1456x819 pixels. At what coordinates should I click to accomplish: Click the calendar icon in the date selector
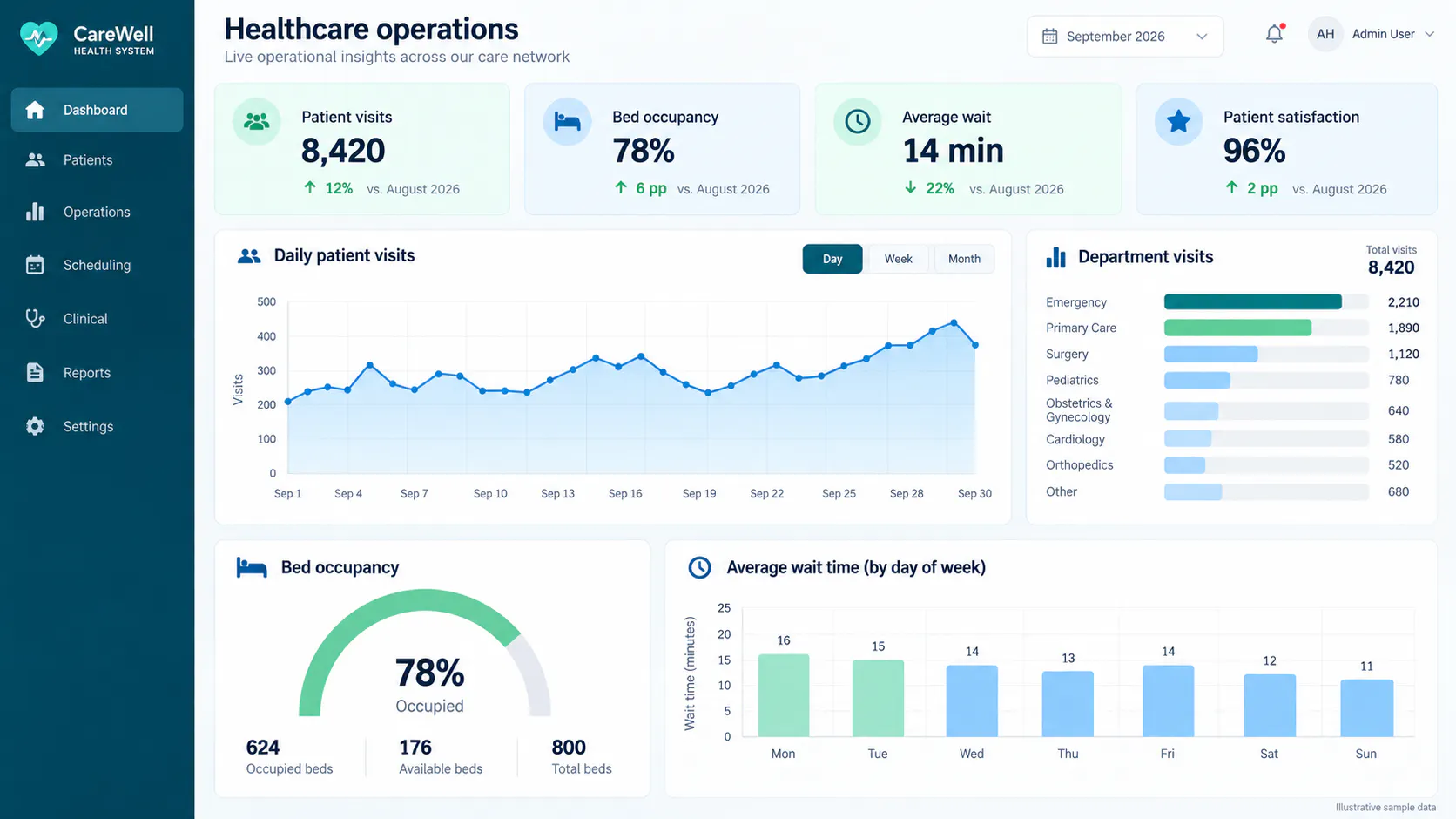tap(1050, 37)
